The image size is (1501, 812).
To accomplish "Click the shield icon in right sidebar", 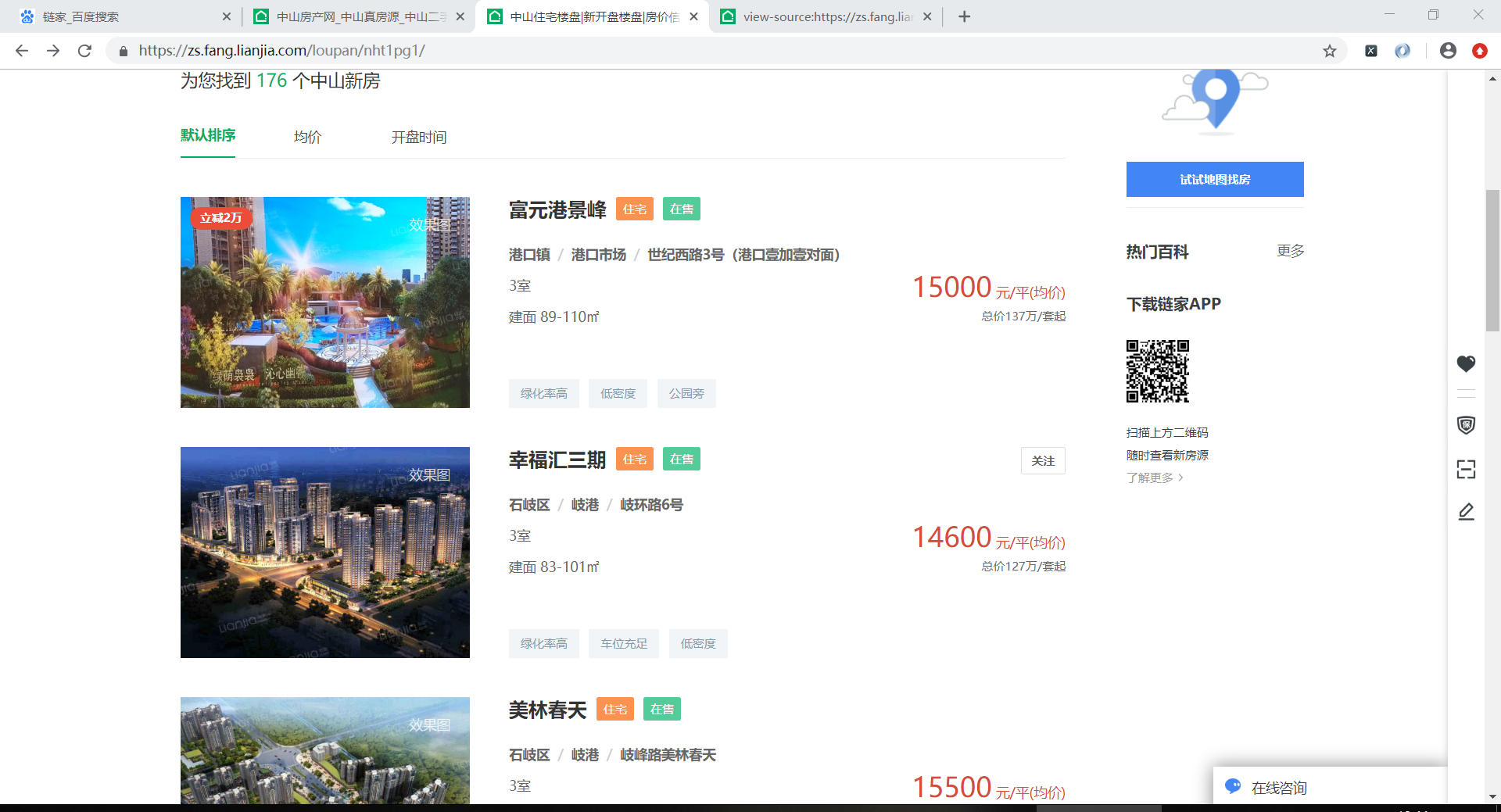I will pyautogui.click(x=1466, y=425).
